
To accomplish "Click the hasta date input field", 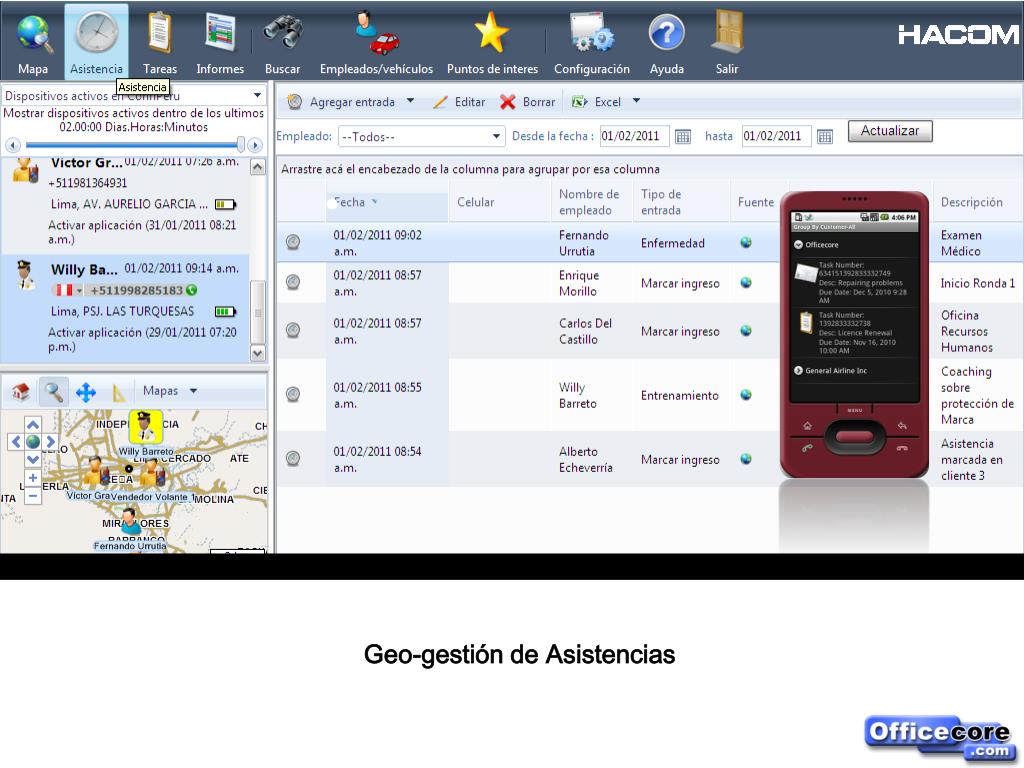I will click(x=776, y=136).
